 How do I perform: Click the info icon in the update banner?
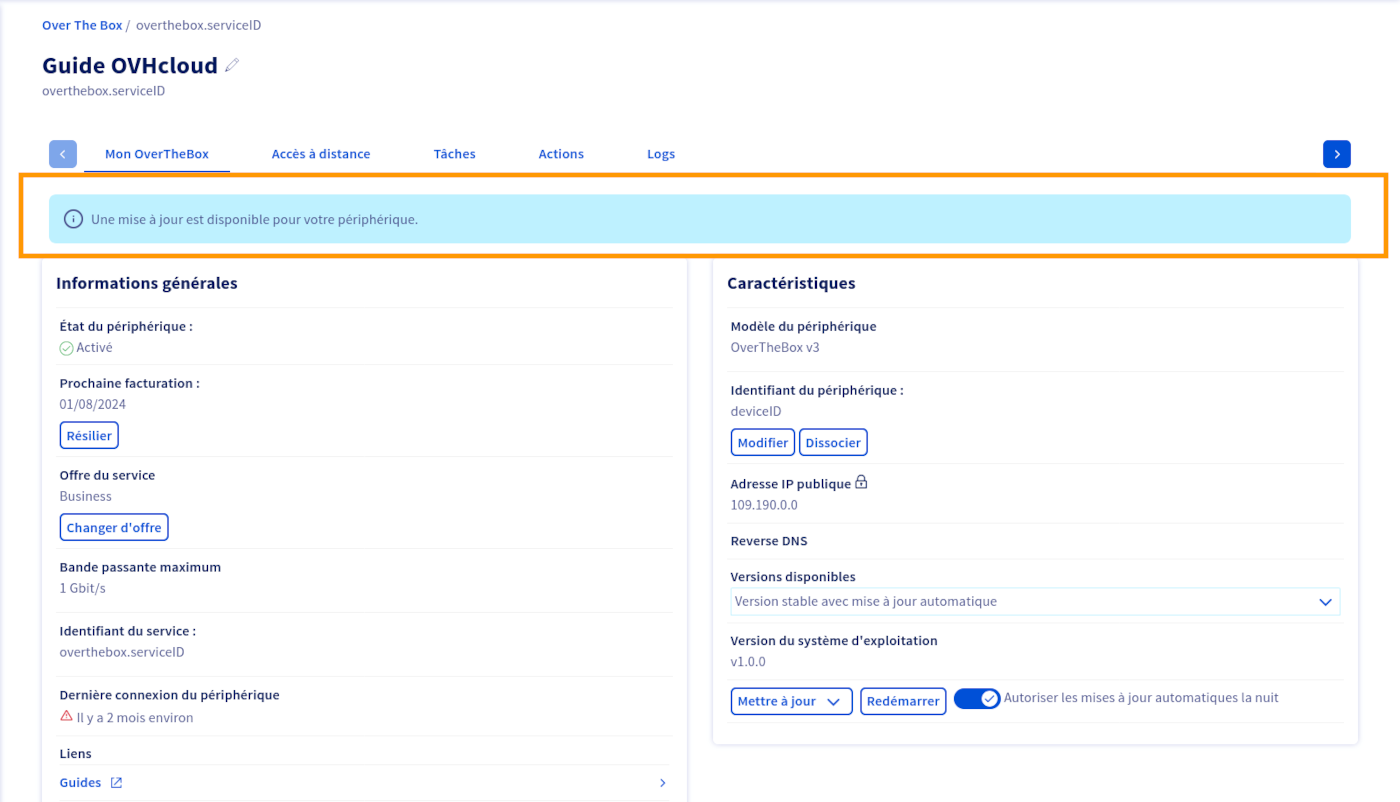(x=73, y=219)
